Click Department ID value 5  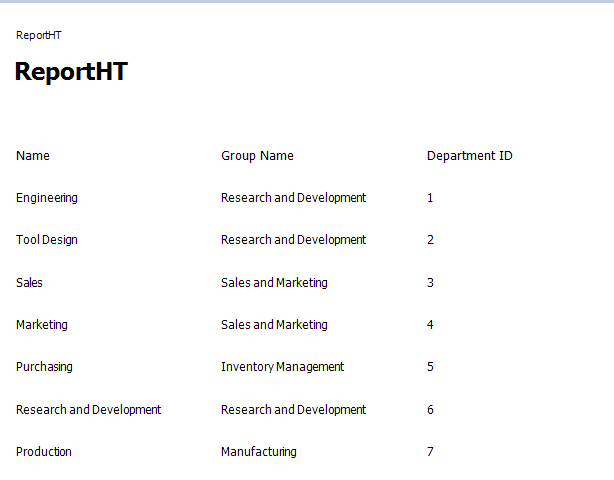pos(430,367)
